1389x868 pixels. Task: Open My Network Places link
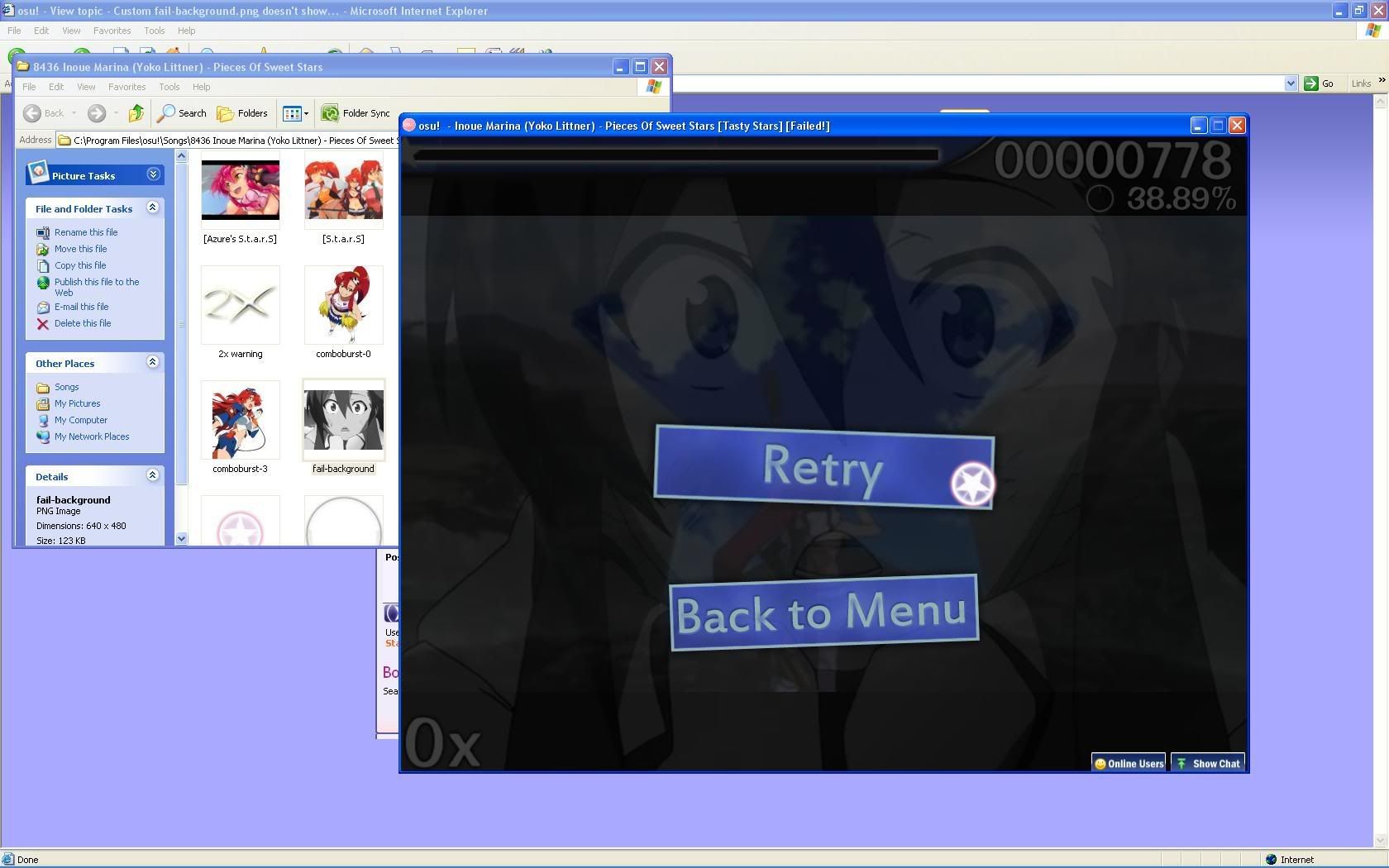(92, 436)
